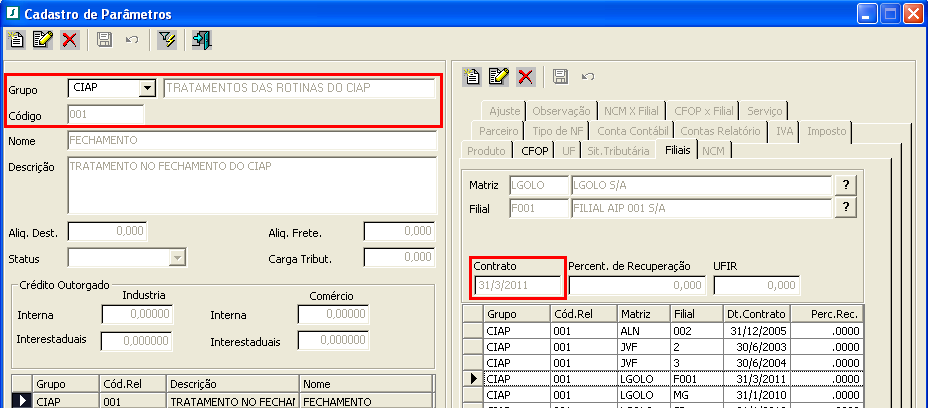Select grid row with Filial MG
This screenshot has height=408, width=928.
(663, 394)
